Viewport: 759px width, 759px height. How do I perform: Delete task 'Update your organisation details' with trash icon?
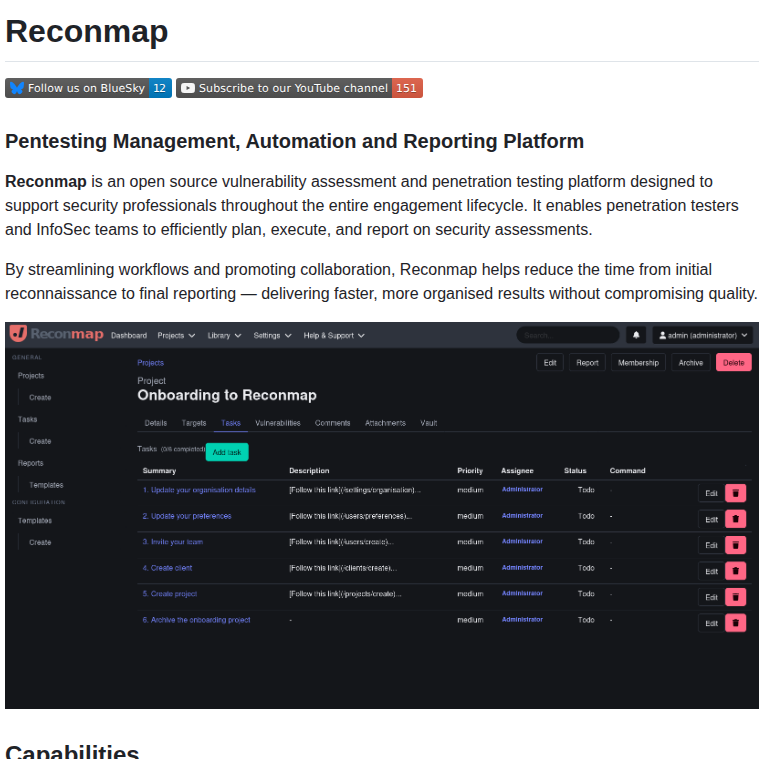pyautogui.click(x=735, y=493)
